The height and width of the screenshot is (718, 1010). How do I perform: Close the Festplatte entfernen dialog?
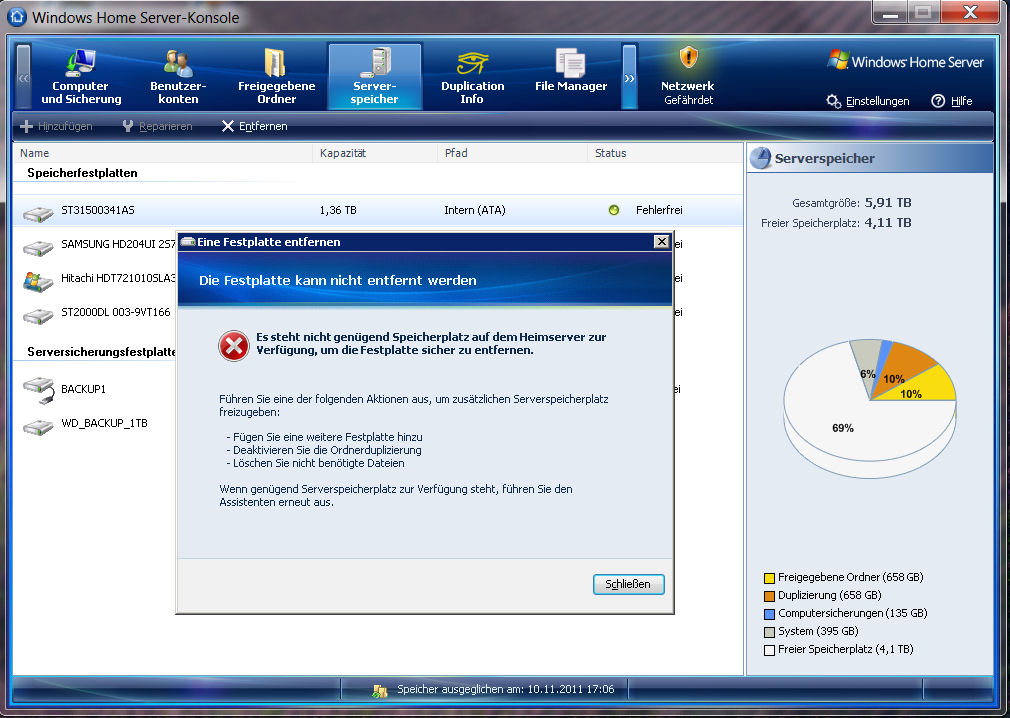[662, 241]
